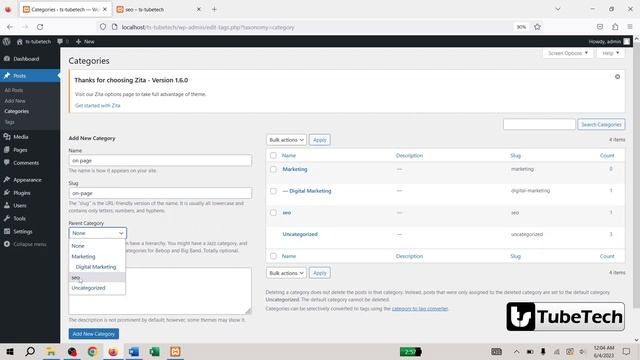Screen dimensions: 640x360
Task: Open the Marketing category link
Action: [295, 169]
